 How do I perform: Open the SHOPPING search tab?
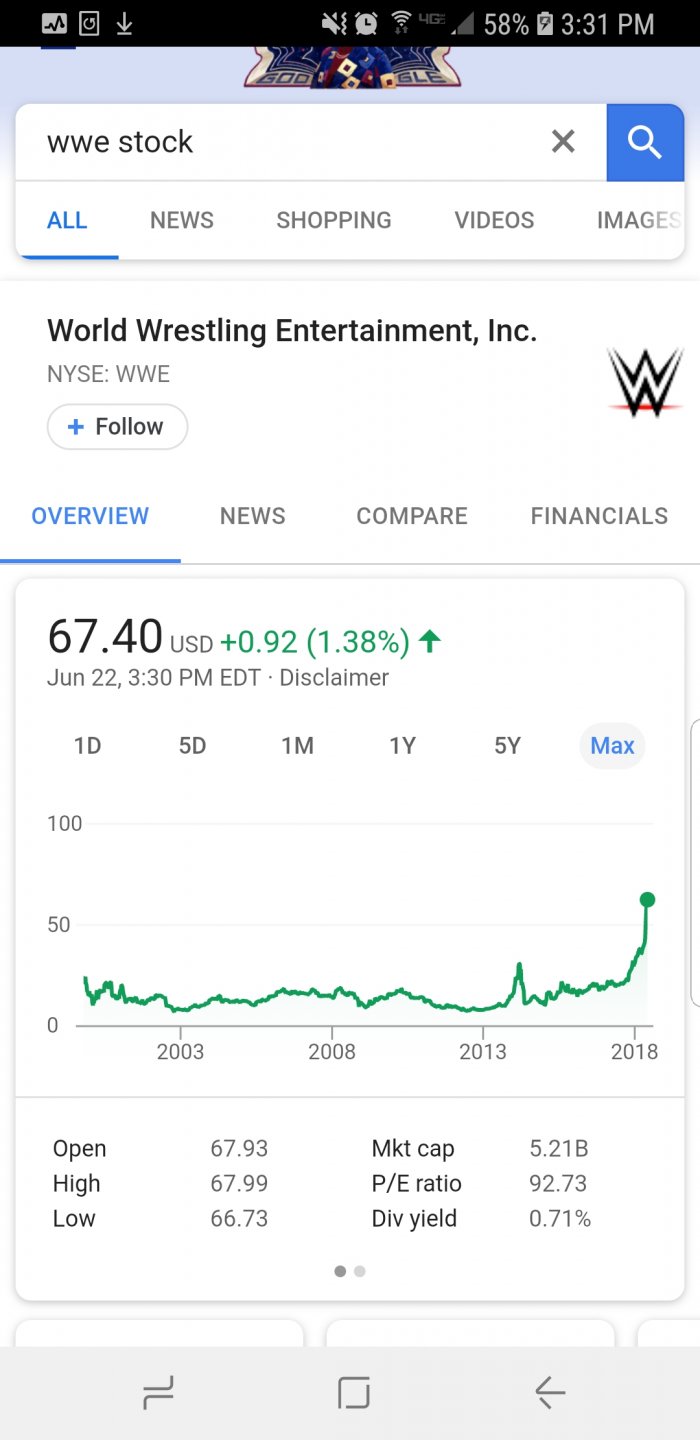click(x=334, y=220)
